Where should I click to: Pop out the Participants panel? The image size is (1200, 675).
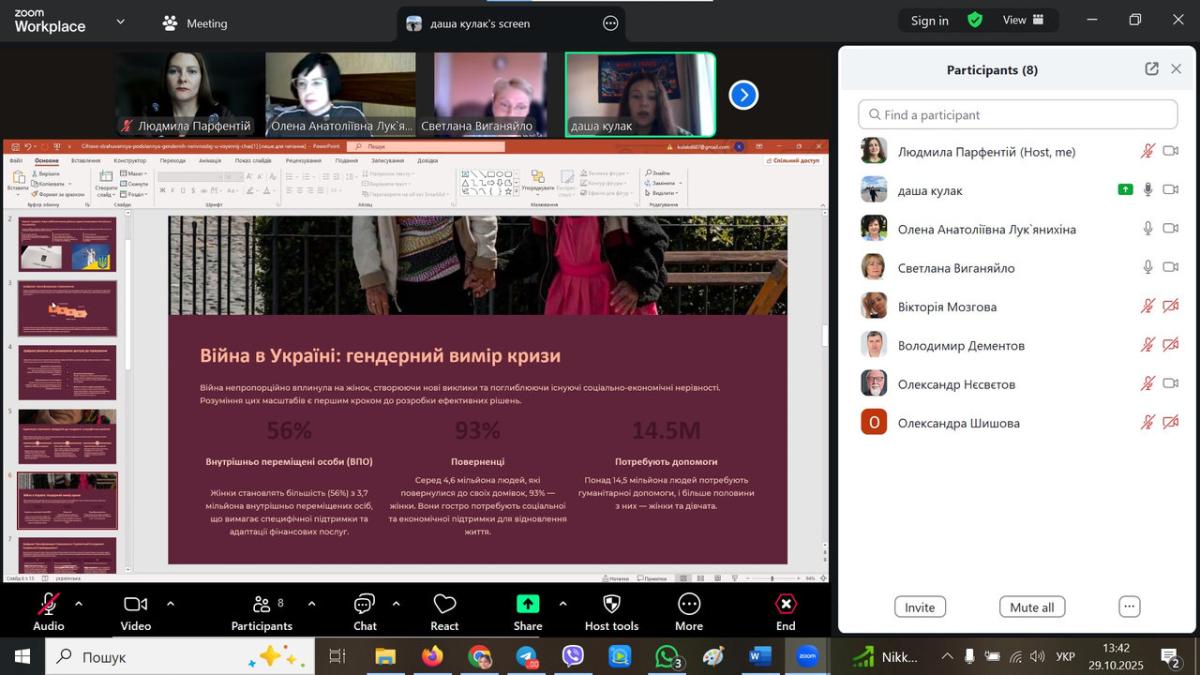pyautogui.click(x=1151, y=69)
